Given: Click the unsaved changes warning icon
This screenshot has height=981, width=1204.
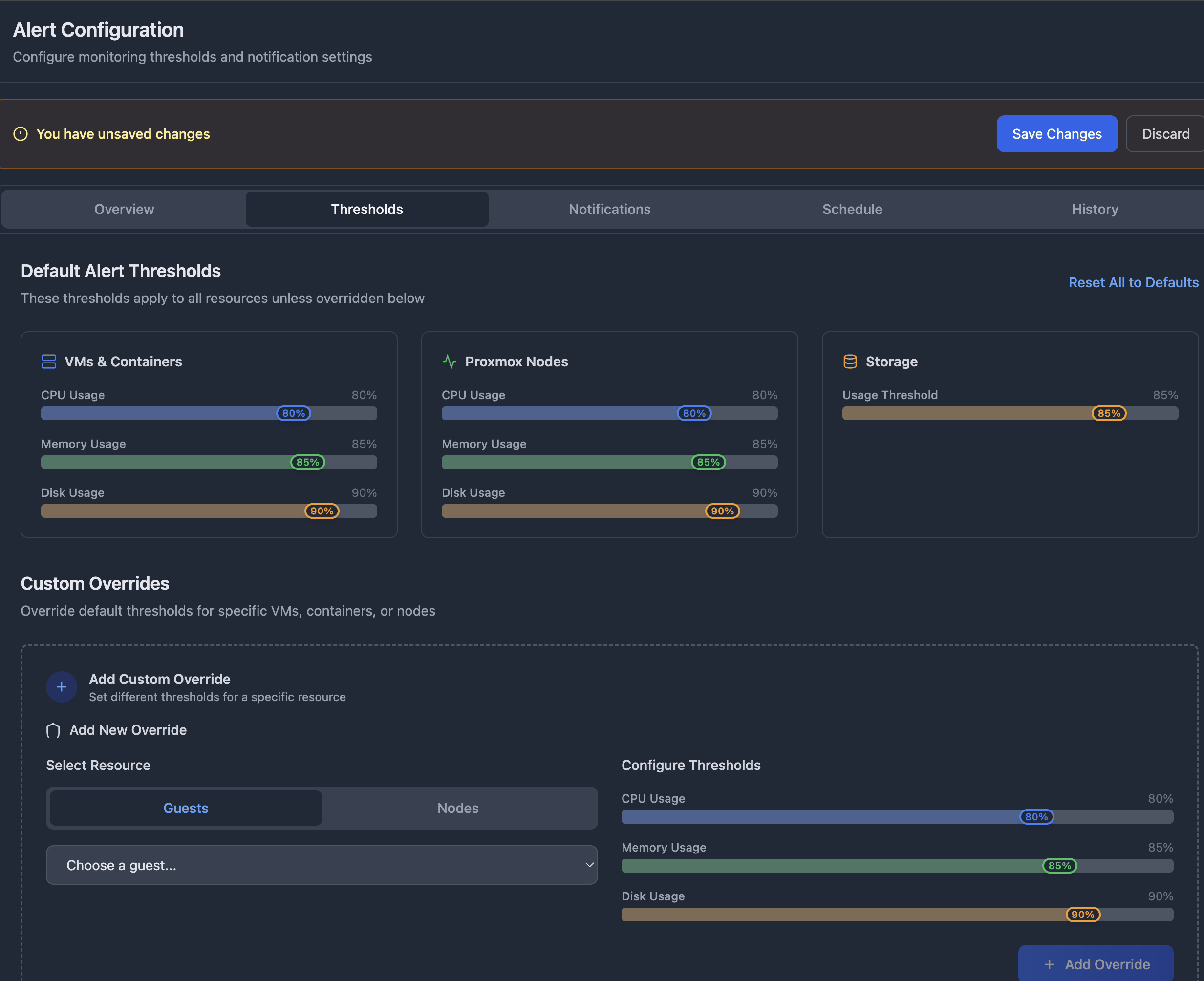Looking at the screenshot, I should tap(21, 134).
